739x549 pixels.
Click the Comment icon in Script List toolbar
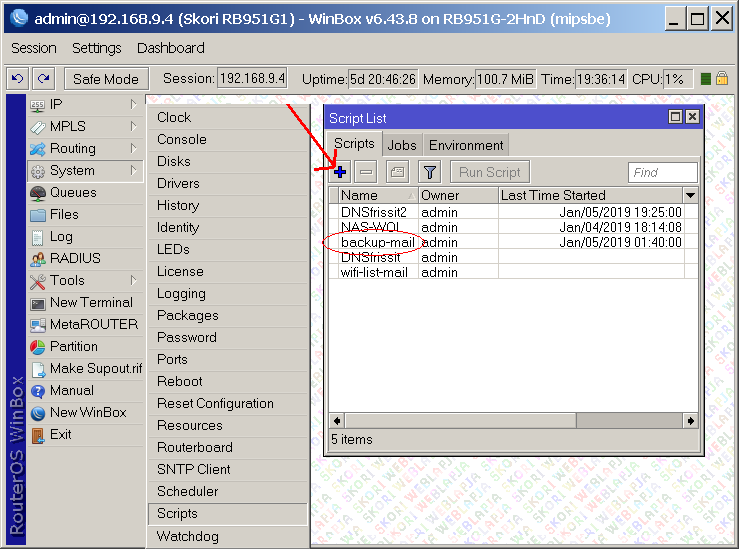tap(397, 172)
